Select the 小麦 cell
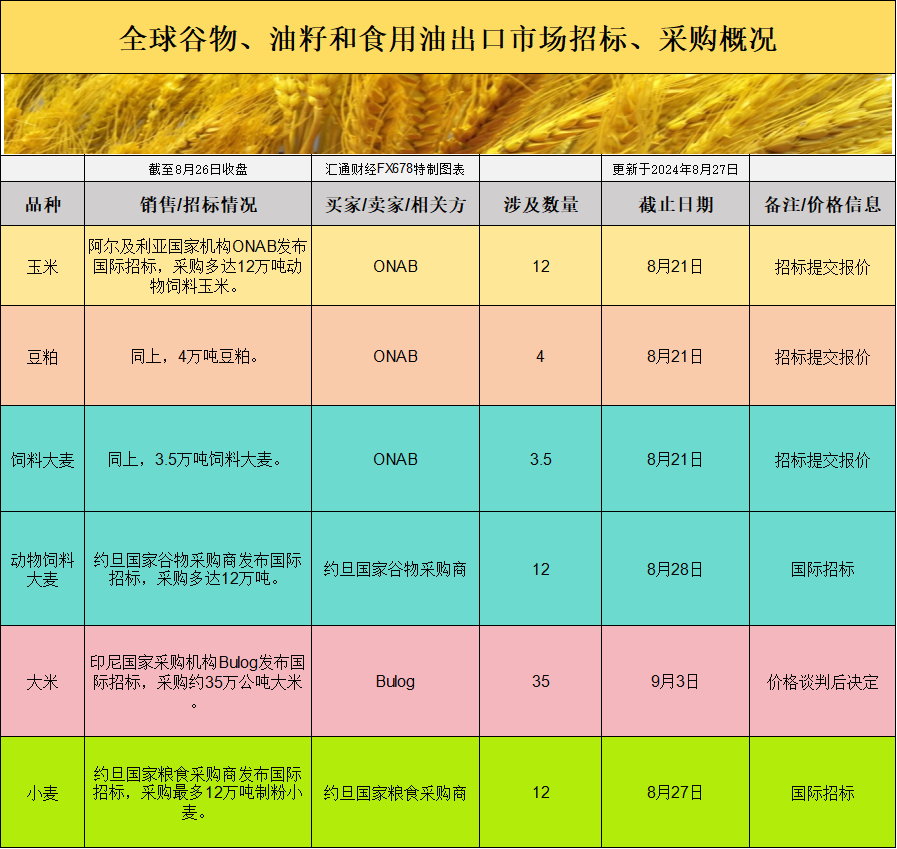This screenshot has width=897, height=849. click(42, 792)
